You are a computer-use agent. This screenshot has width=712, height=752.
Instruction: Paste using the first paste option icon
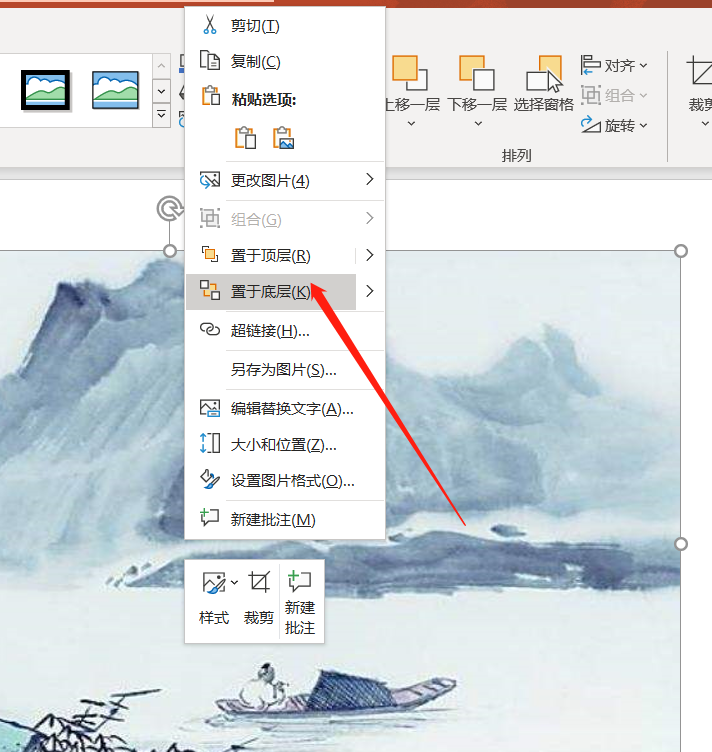(245, 138)
